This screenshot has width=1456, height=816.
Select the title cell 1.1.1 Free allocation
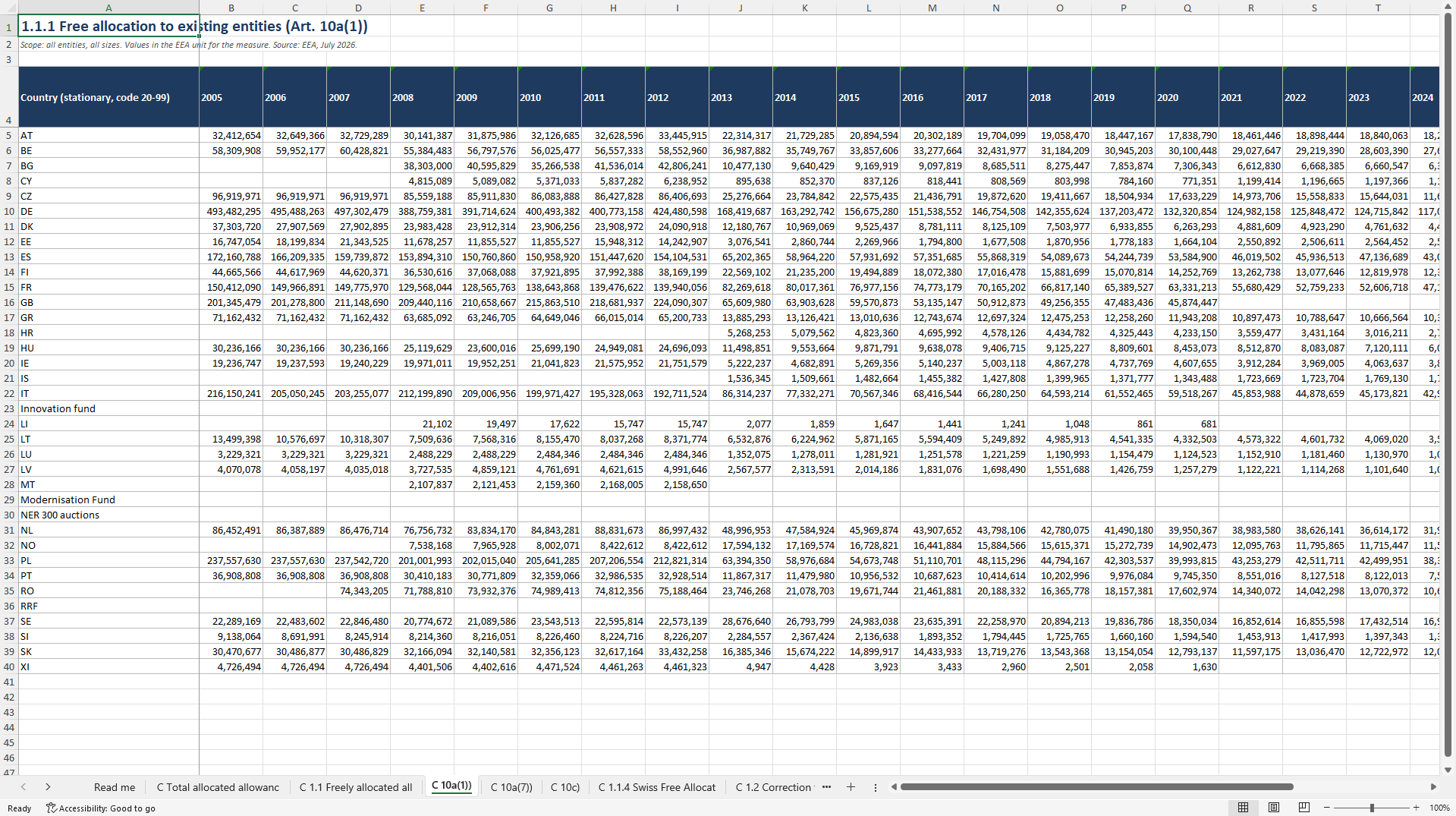(108, 26)
